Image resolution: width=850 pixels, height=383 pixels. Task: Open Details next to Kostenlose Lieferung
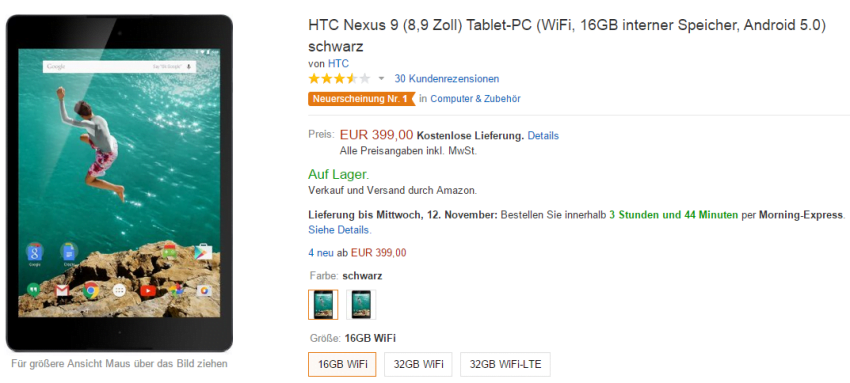click(x=543, y=135)
